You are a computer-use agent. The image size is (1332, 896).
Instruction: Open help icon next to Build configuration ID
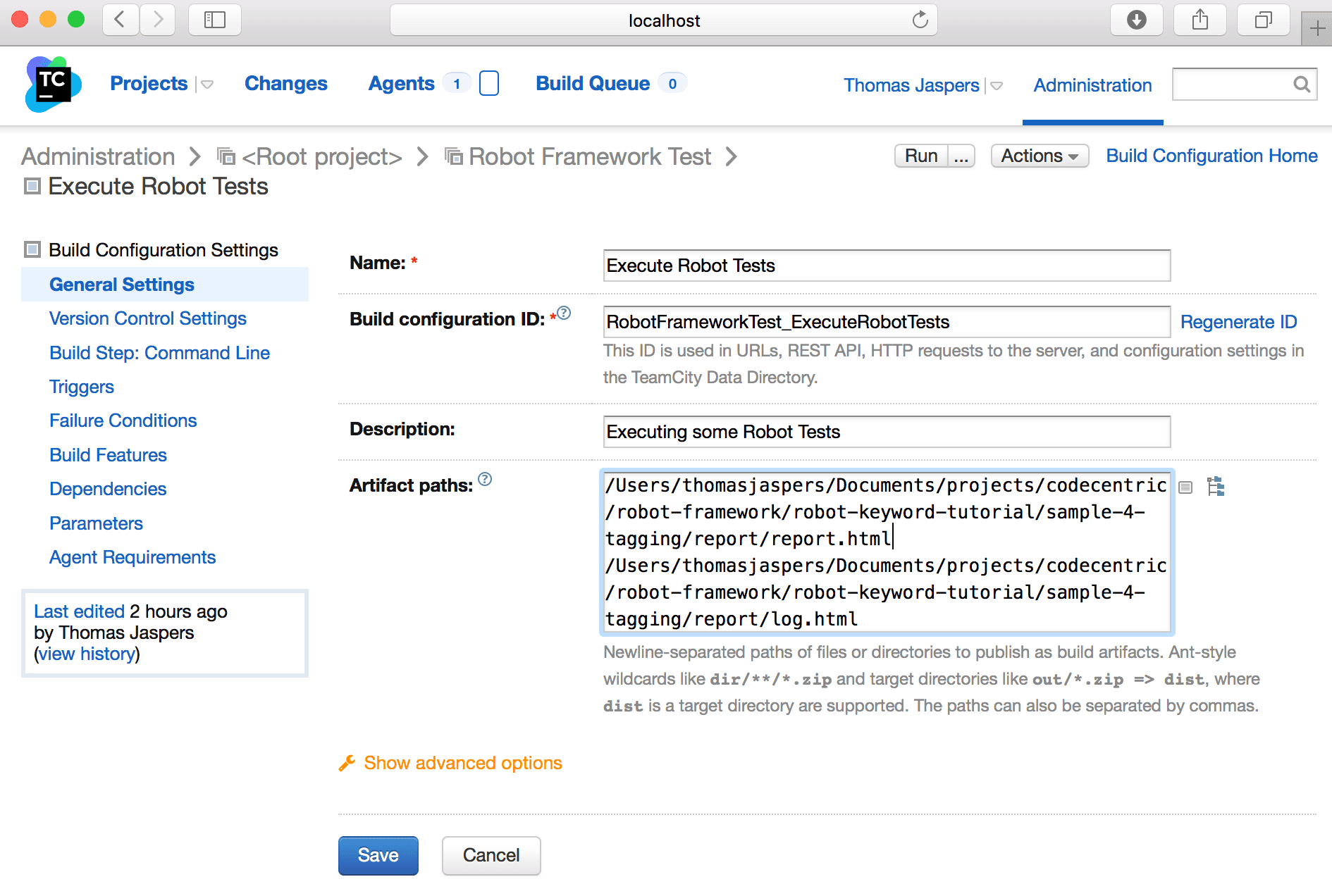(564, 313)
